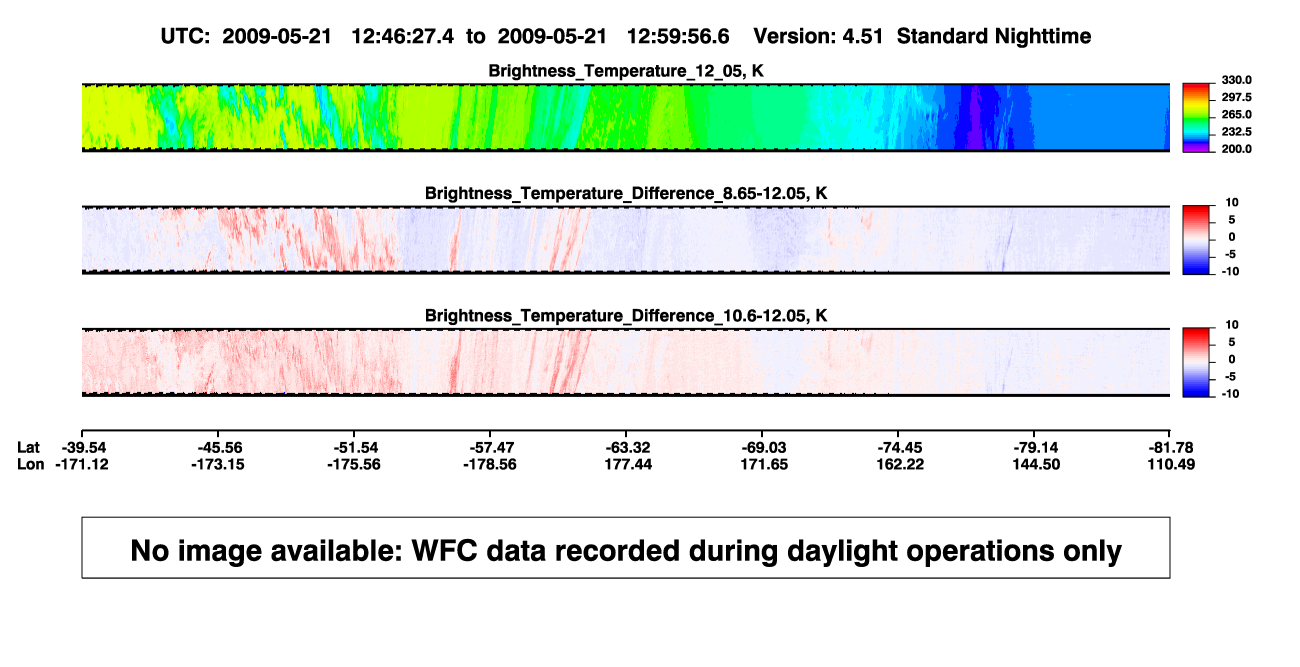Click longitude value -173.15
Screen dimensions: 1300x667
218,464
